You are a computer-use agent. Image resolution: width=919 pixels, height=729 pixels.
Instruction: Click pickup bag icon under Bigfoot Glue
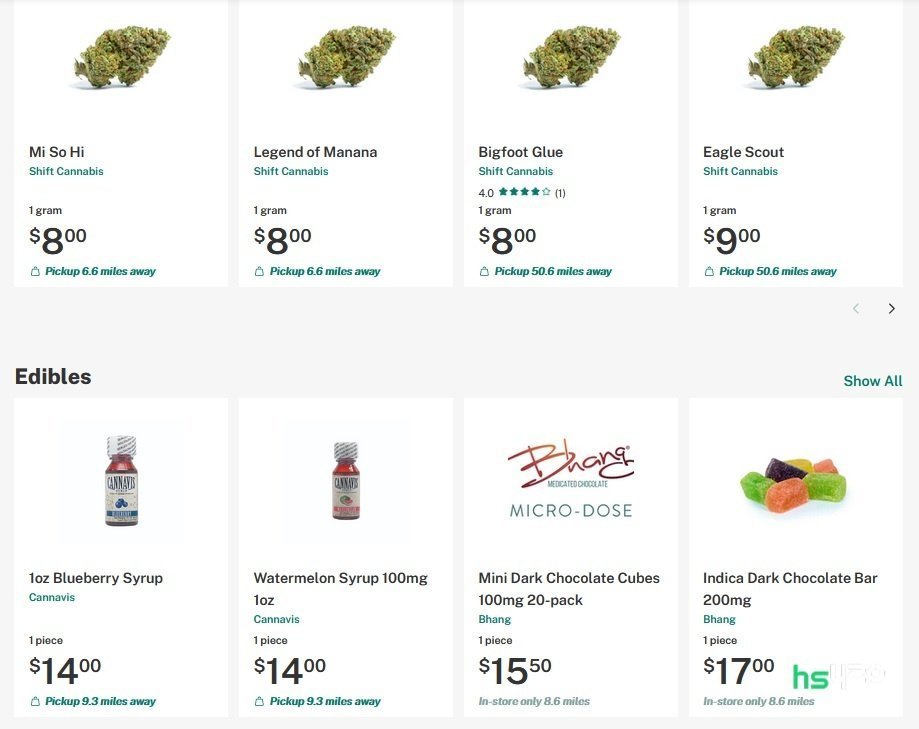(x=484, y=271)
